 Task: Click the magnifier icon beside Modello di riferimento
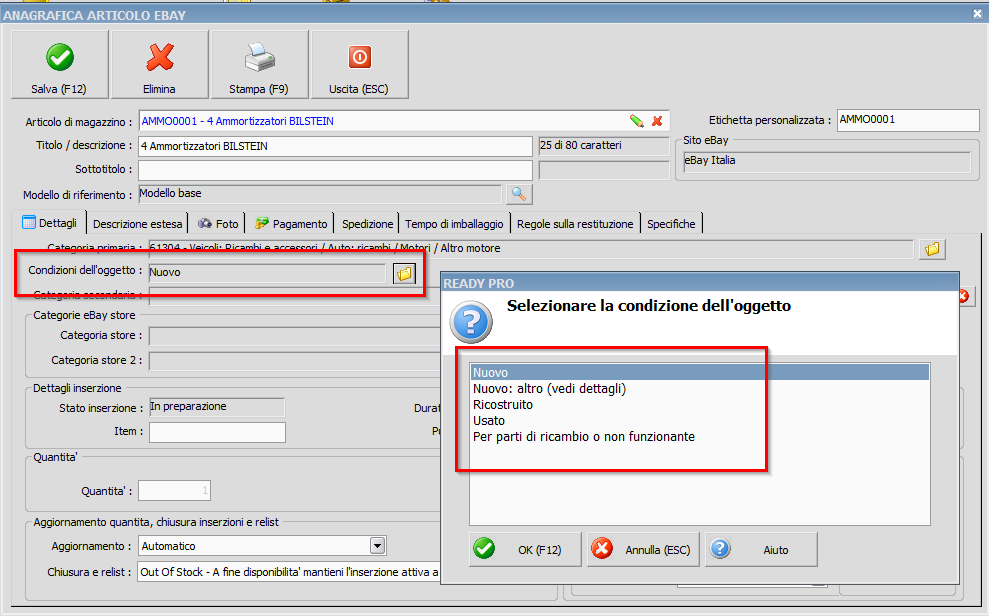coord(519,194)
